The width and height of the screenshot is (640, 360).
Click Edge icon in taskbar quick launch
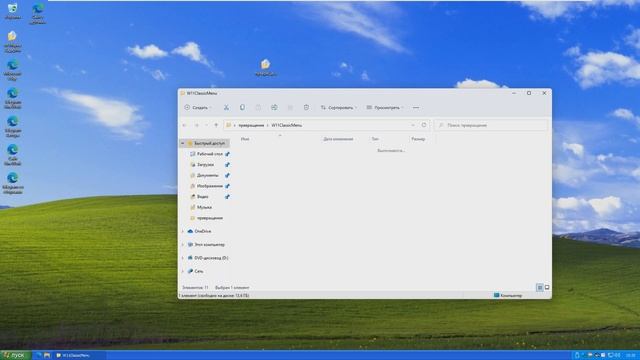point(39,356)
